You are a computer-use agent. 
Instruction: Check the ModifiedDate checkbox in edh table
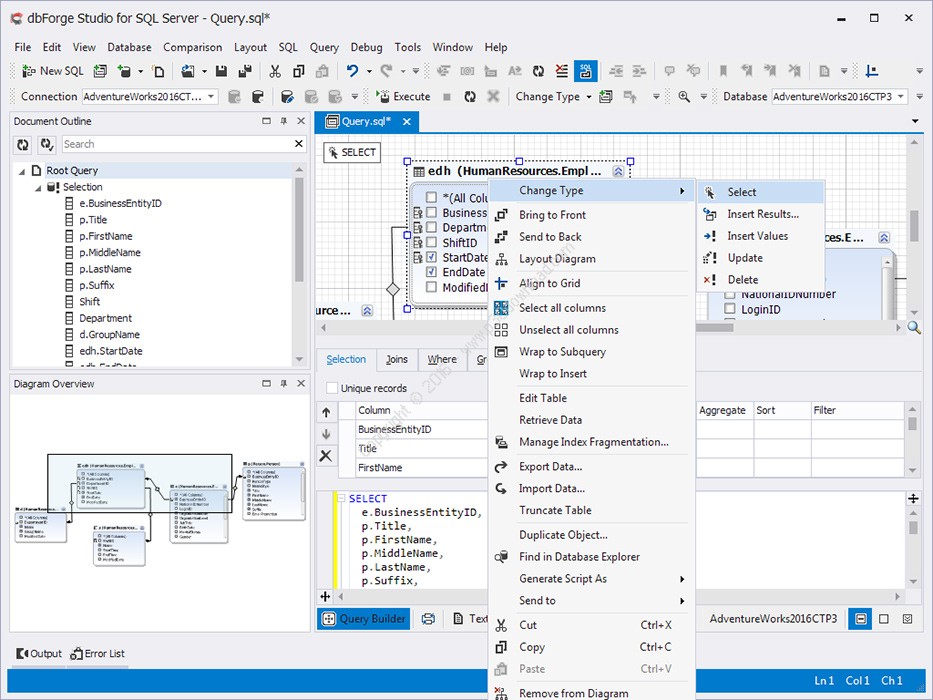tap(431, 287)
